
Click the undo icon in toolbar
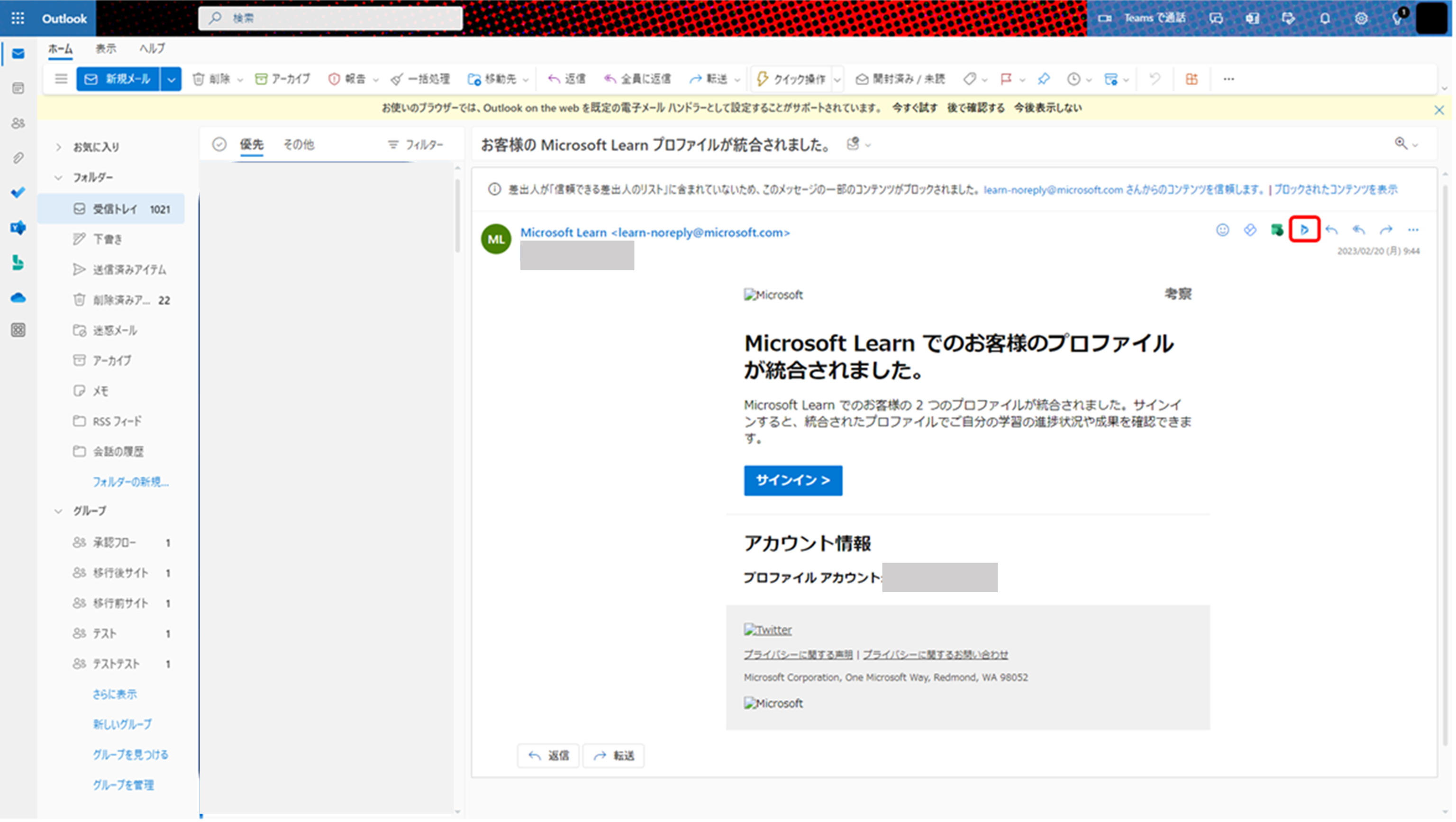pyautogui.click(x=1155, y=79)
